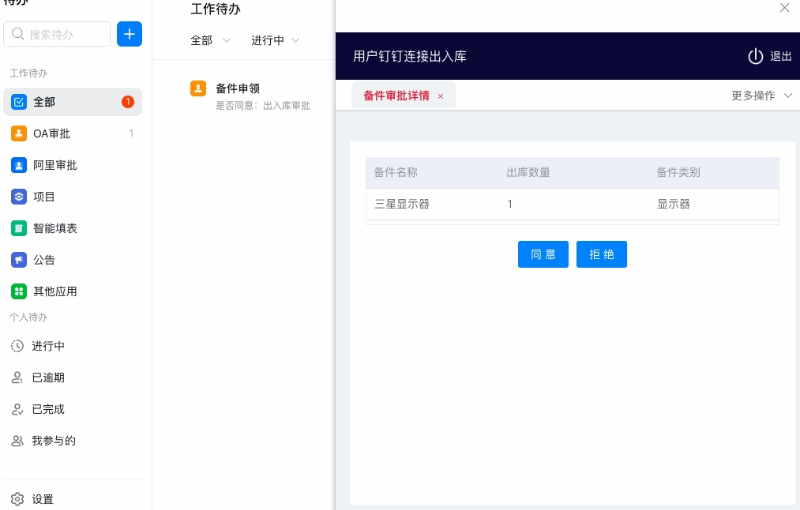
Task: Select 其他应用 in the sidebar
Action: (x=72, y=292)
